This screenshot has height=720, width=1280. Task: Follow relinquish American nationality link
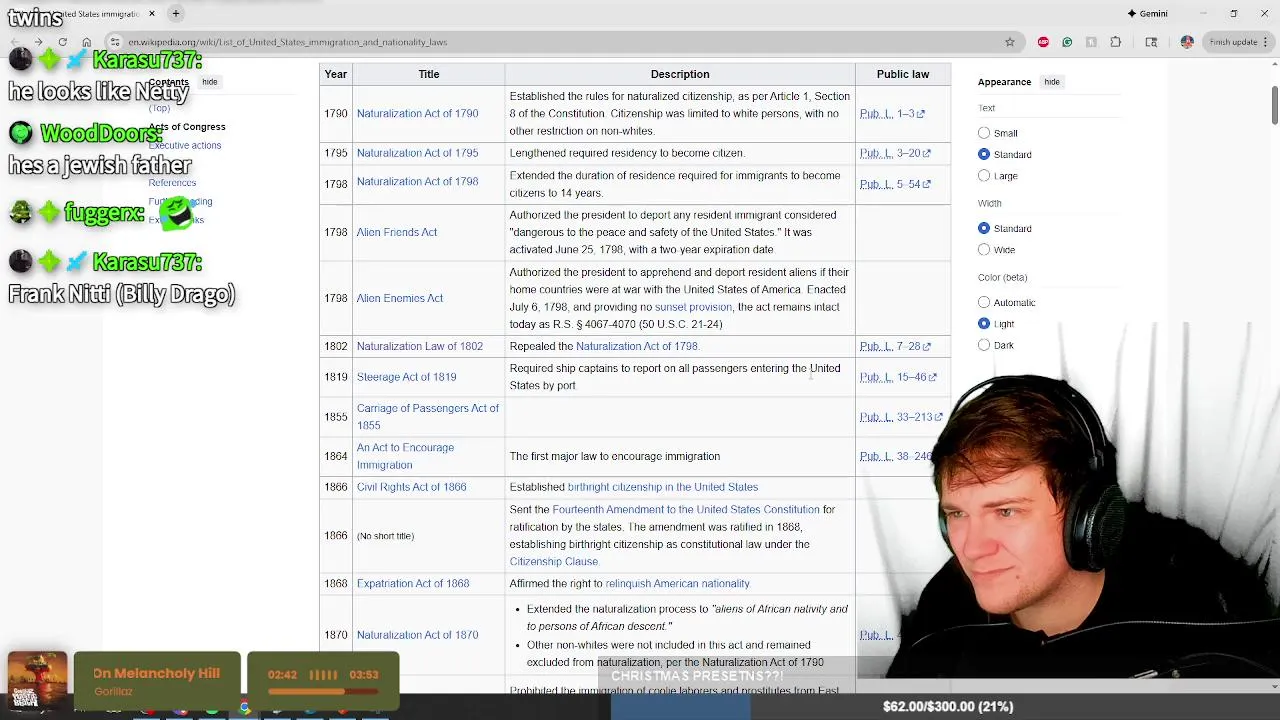click(x=677, y=583)
